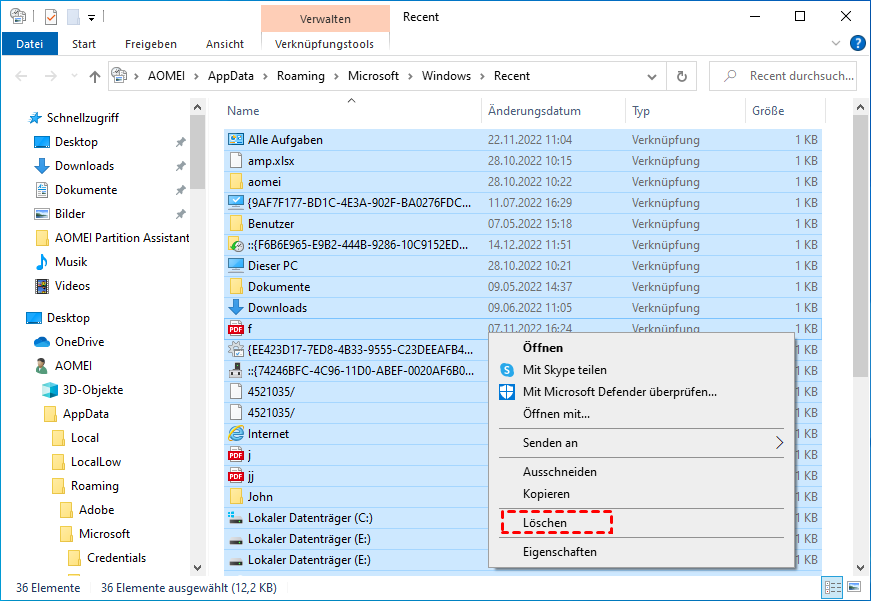Click the OneDrive cloud icon

click(x=42, y=342)
